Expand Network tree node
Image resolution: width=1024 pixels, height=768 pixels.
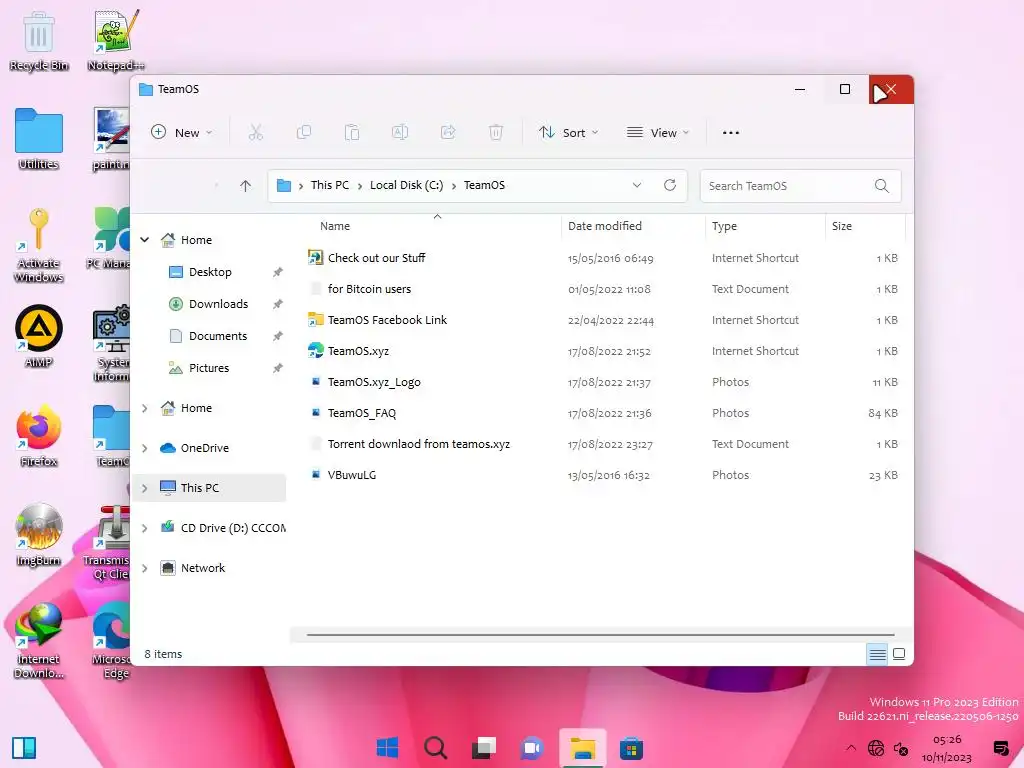(144, 568)
